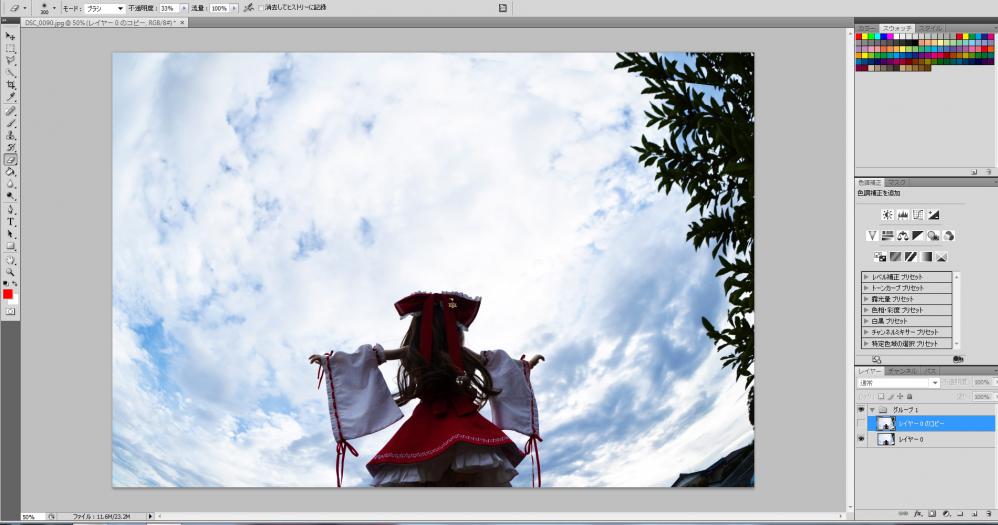
Task: Switch to the カラー tab
Action: click(x=867, y=29)
